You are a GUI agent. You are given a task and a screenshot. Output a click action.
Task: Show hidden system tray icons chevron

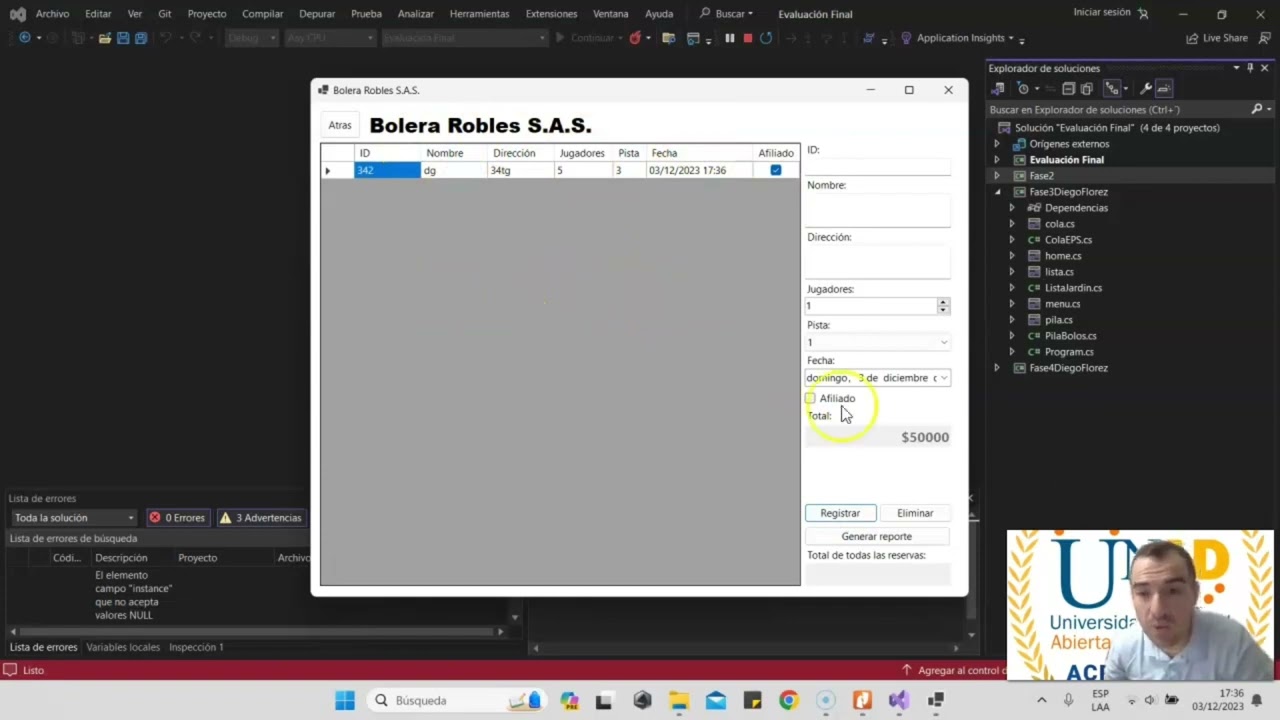point(1041,700)
